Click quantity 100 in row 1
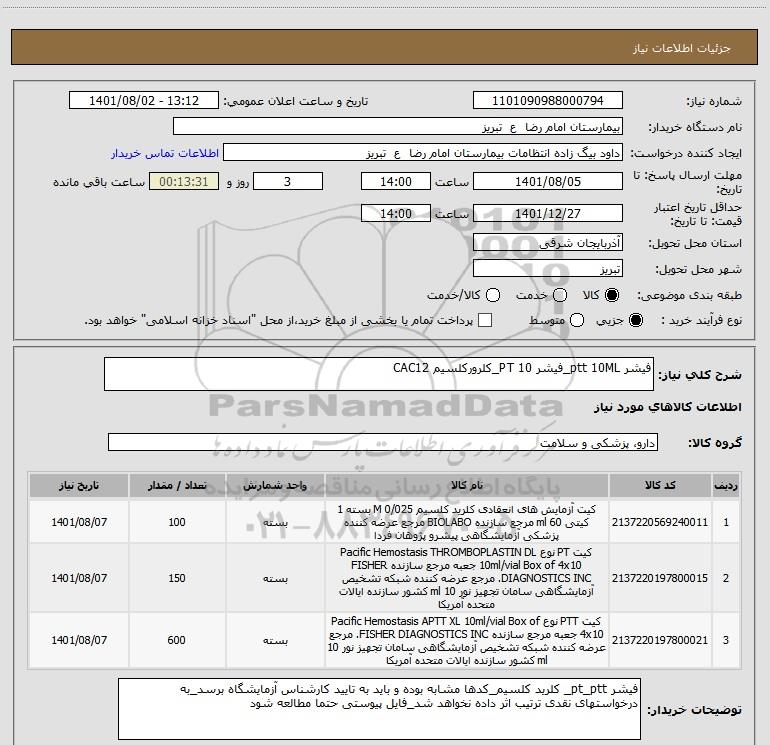Screen dimensions: 770x745 click(x=177, y=522)
